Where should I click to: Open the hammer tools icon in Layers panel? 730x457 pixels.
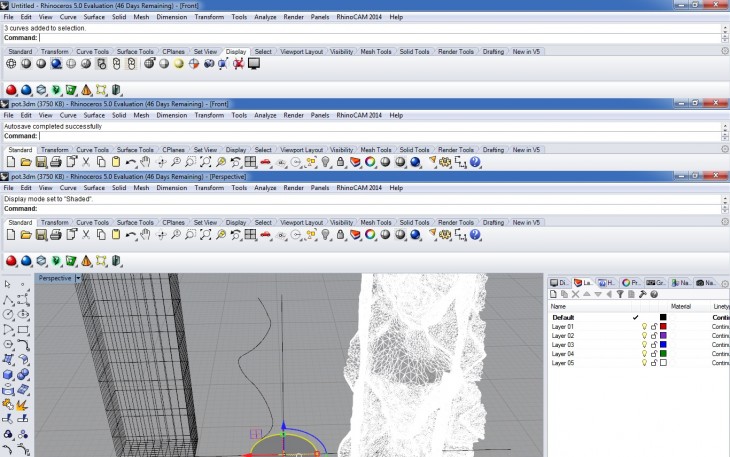pos(643,294)
